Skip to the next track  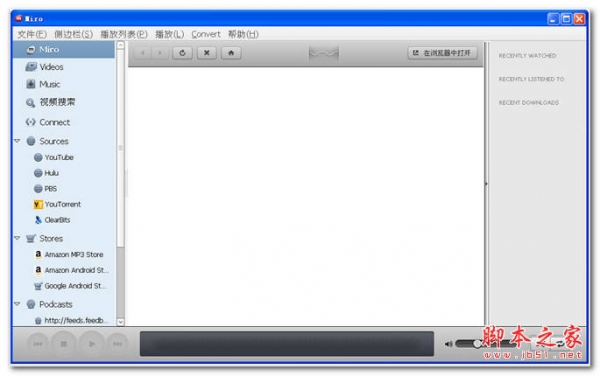point(117,344)
